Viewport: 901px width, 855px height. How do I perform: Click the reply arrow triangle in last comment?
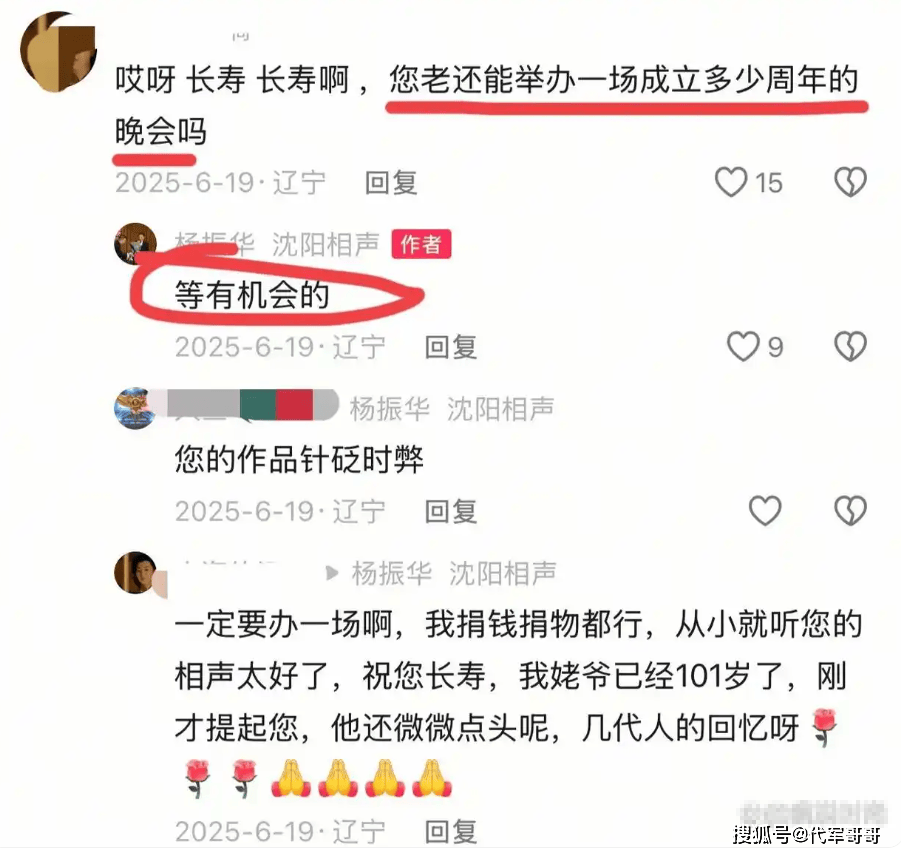(x=332, y=573)
